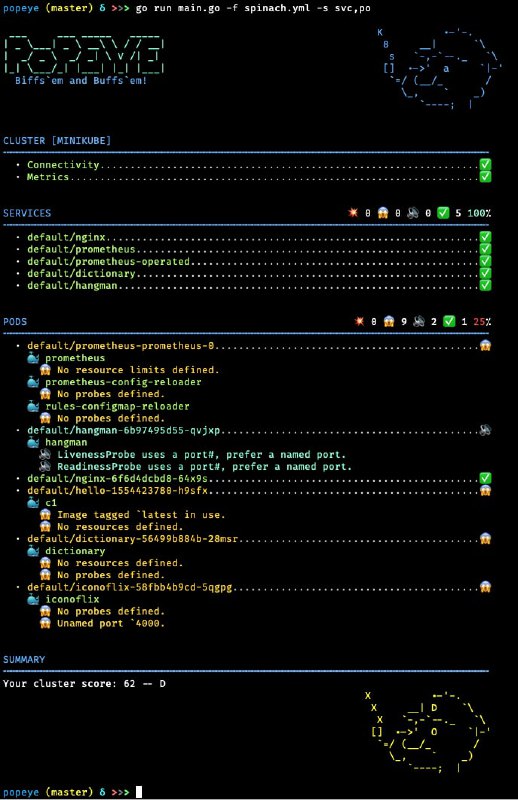This screenshot has width=518, height=800.
Task: Click the 'default/prometheus-prometheus-0' pod name
Action: 120,345
